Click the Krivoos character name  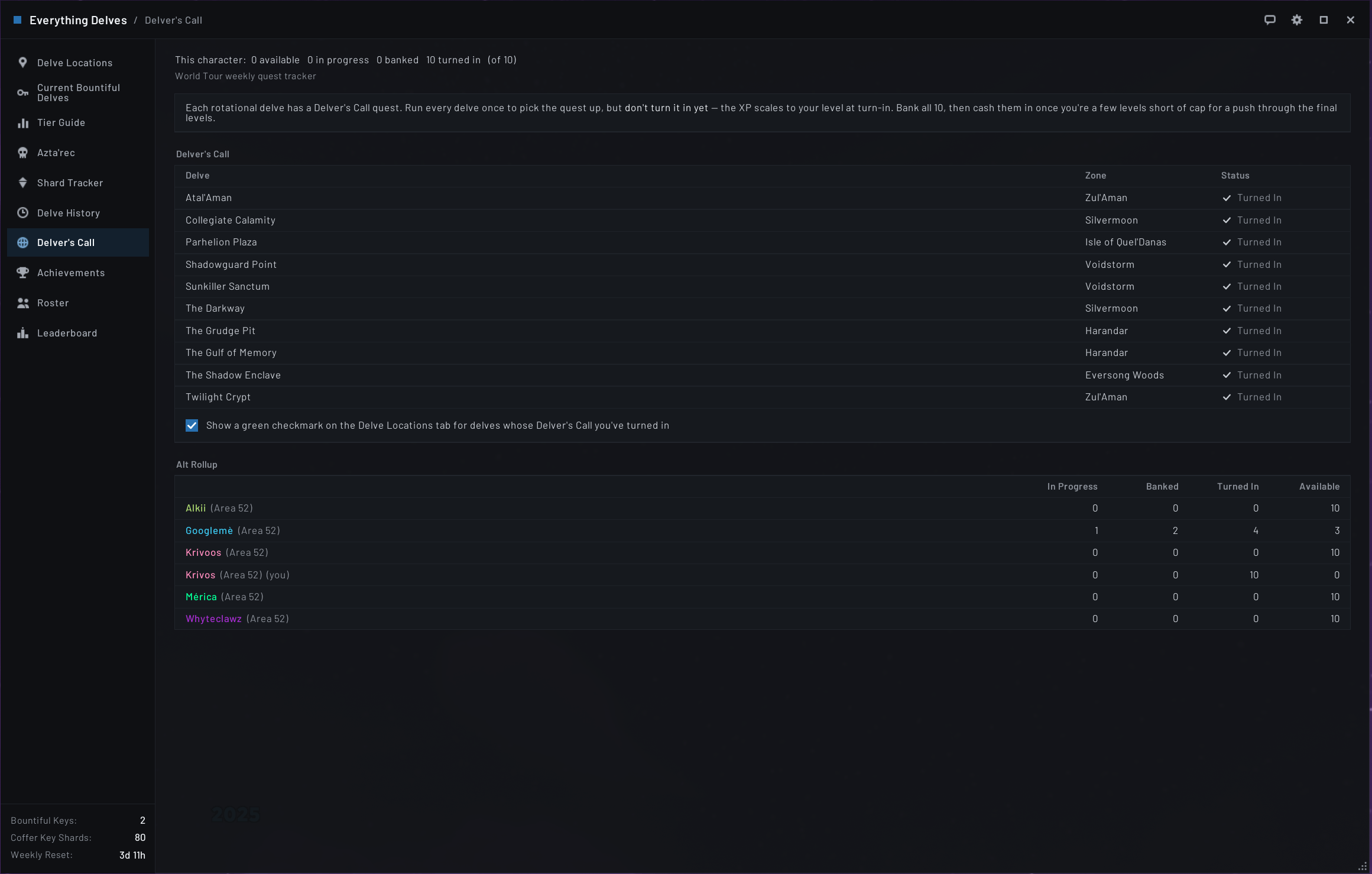point(203,553)
